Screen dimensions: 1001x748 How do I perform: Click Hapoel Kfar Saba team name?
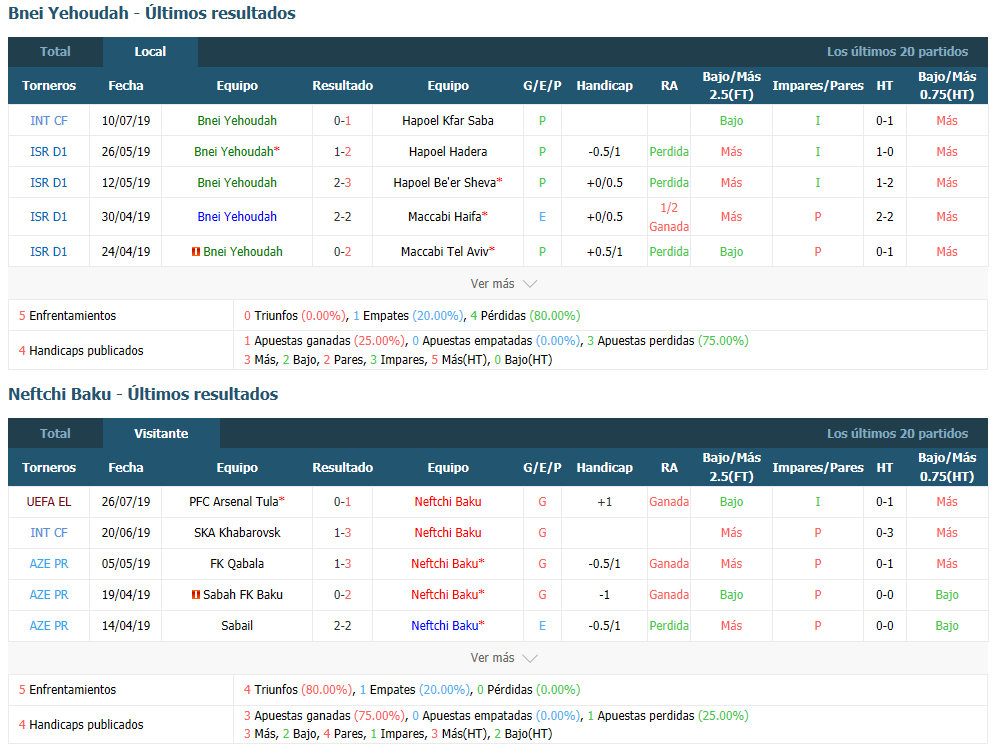(448, 121)
